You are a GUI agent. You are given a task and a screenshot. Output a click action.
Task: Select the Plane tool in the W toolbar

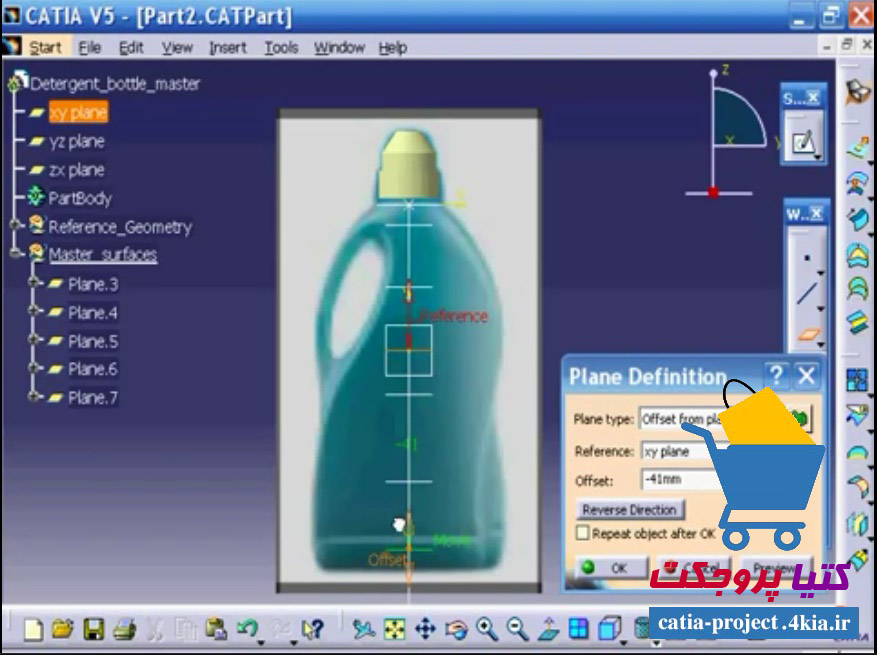(808, 334)
